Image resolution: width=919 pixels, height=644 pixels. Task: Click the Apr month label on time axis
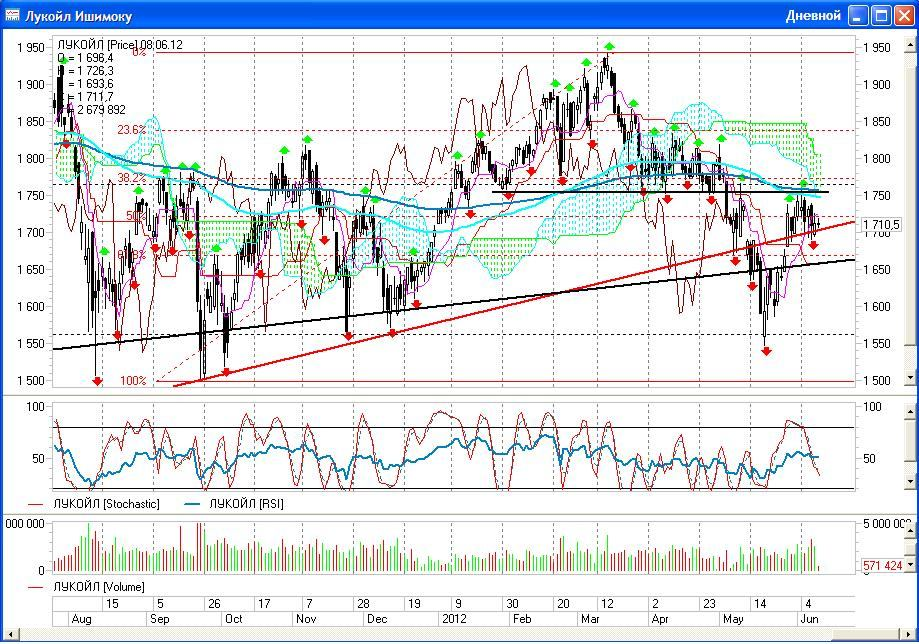click(x=660, y=619)
